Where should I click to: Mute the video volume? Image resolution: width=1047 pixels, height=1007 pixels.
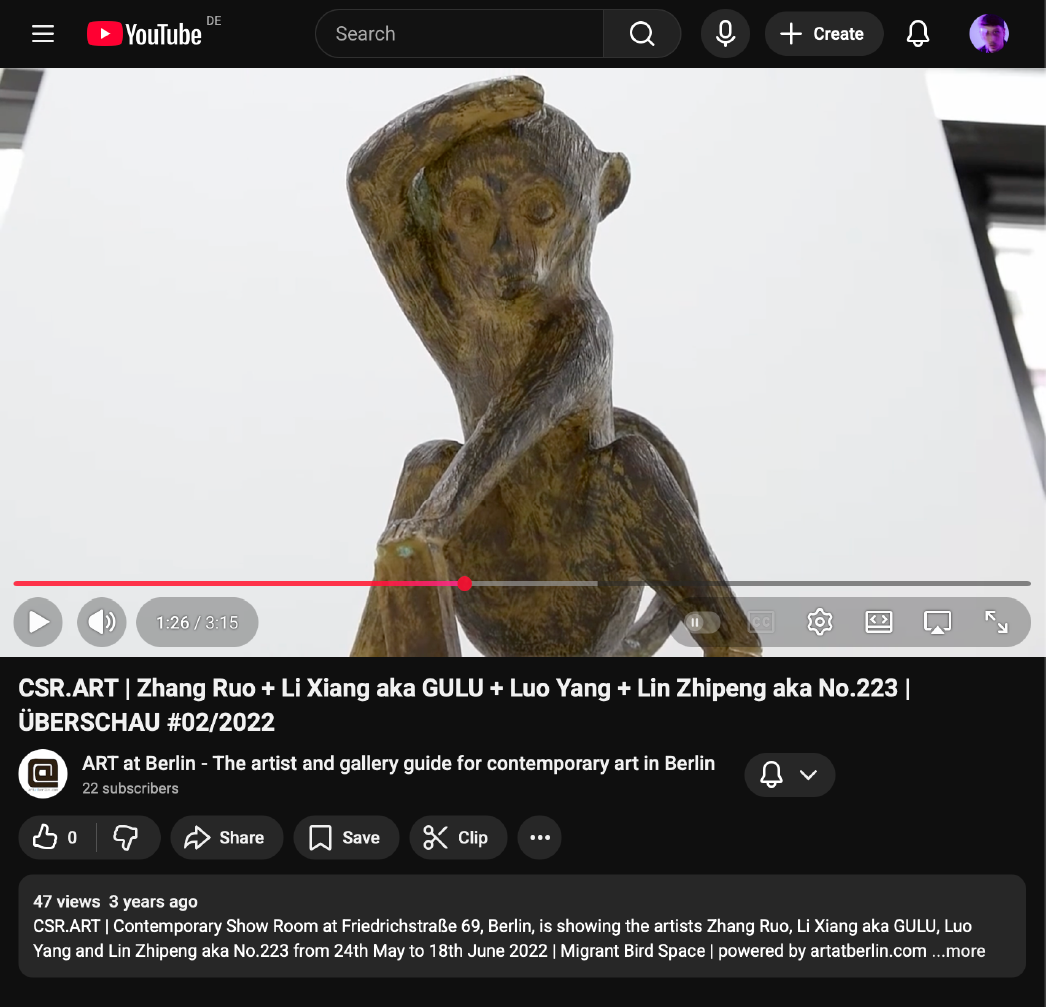(x=101, y=622)
